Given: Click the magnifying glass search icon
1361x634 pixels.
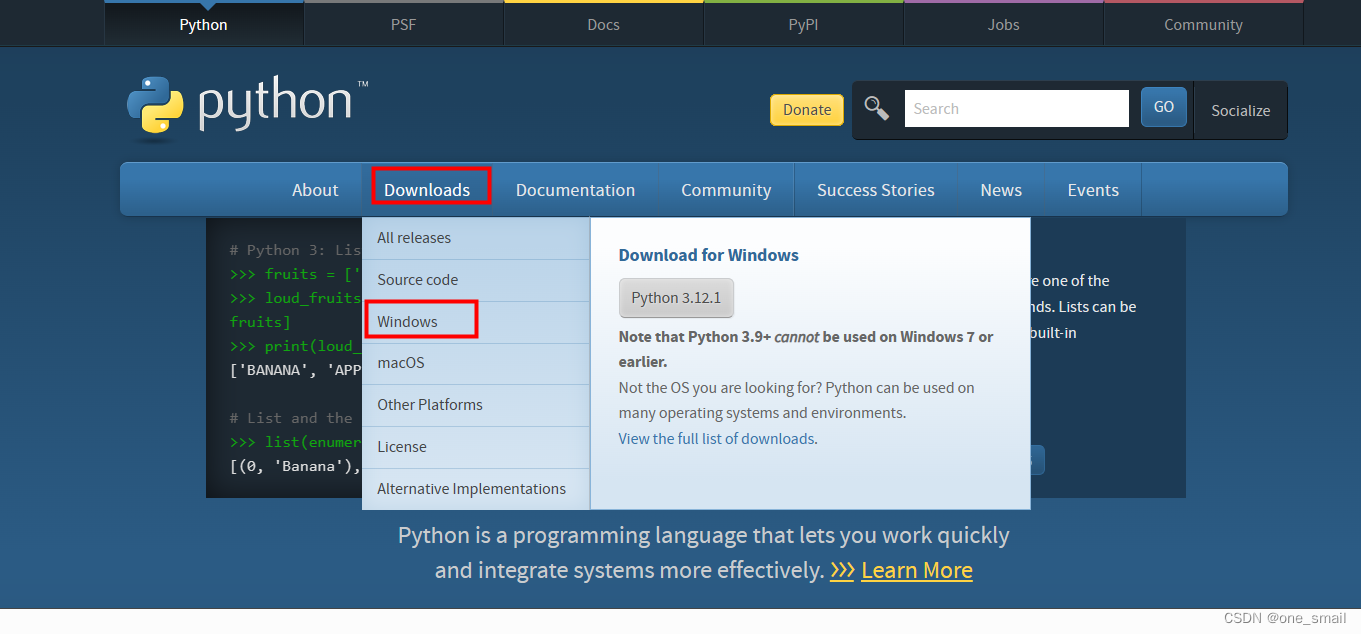Looking at the screenshot, I should click(877, 108).
